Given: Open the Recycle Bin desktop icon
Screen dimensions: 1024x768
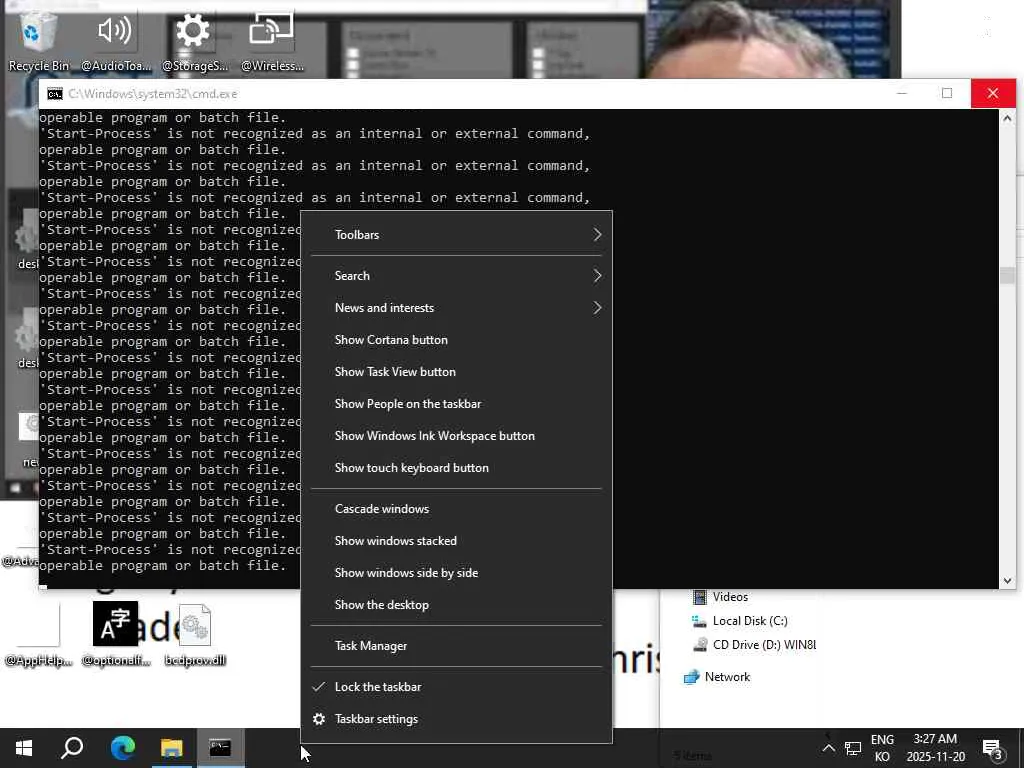Looking at the screenshot, I should pos(38,40).
